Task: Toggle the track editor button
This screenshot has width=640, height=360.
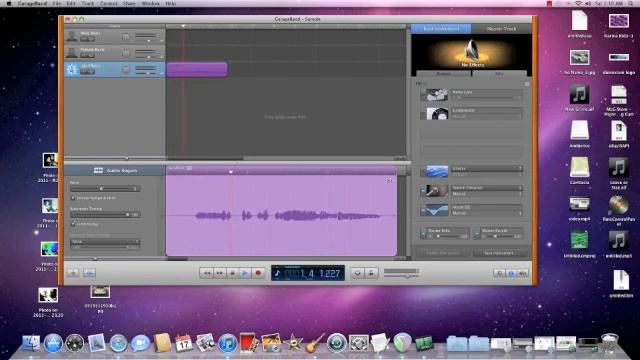Action: click(x=89, y=273)
